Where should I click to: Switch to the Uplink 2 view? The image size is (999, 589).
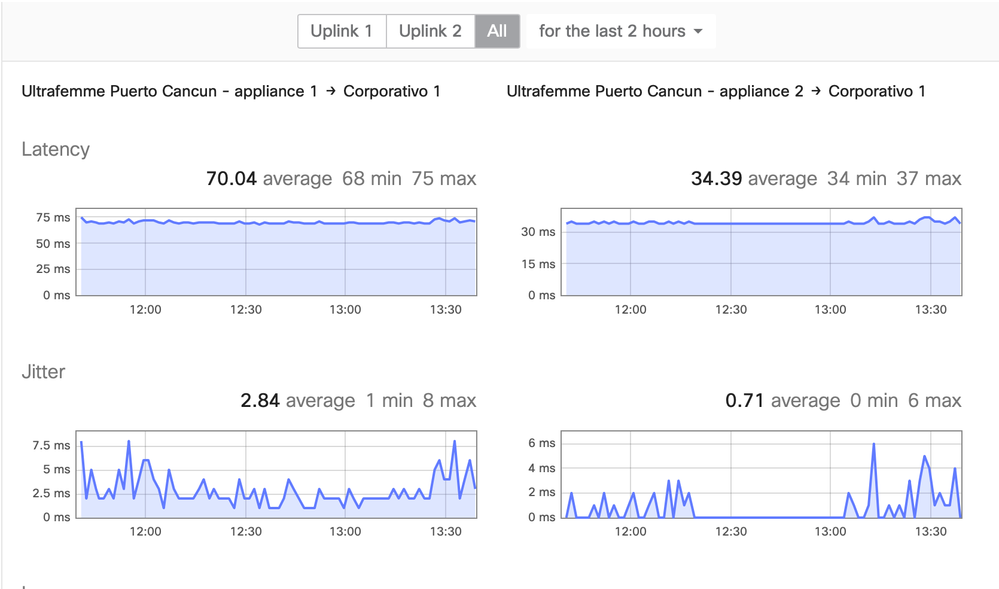point(430,31)
